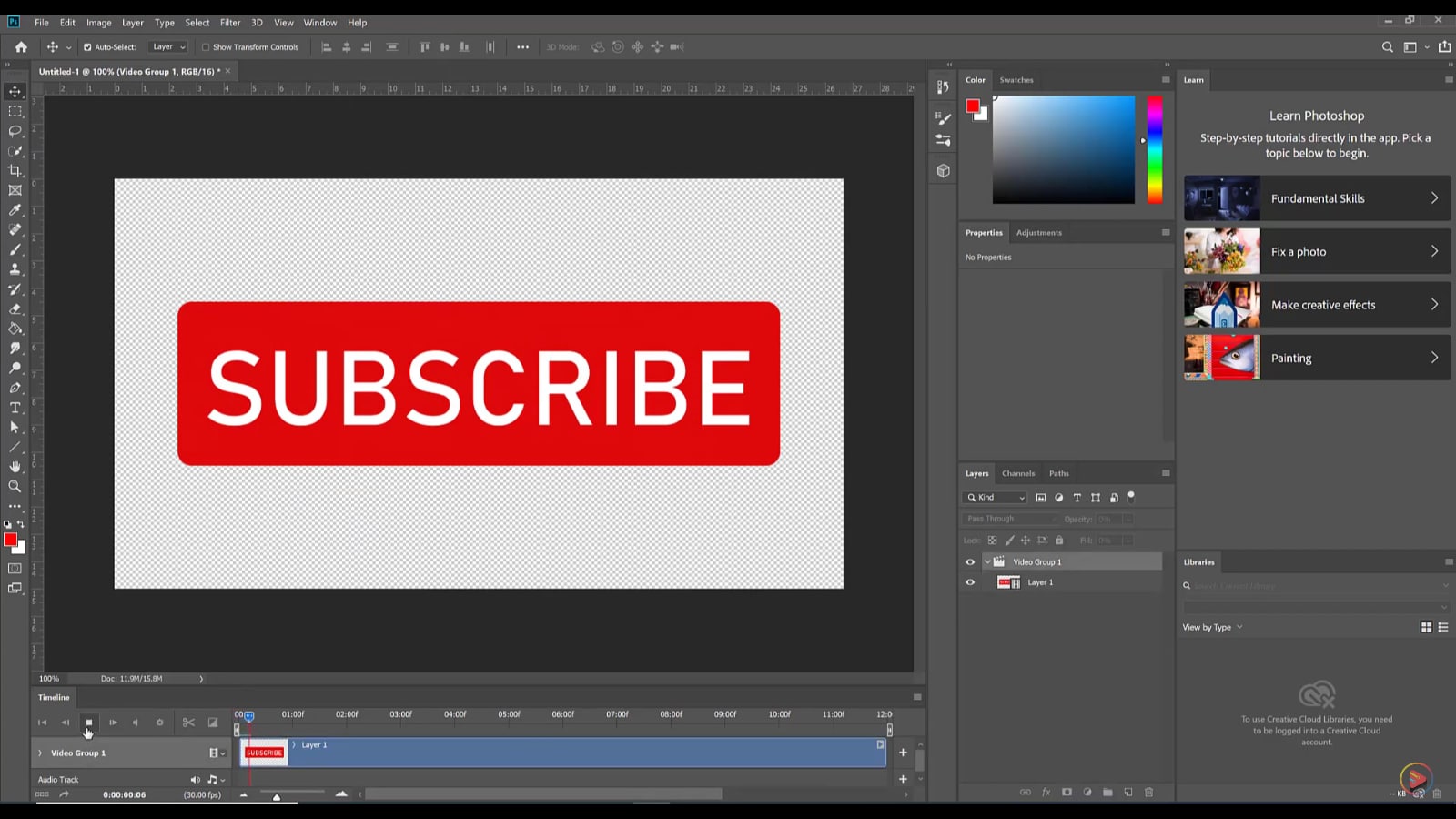Select the Frame tool
Screen dimensions: 1456x819
click(15, 190)
